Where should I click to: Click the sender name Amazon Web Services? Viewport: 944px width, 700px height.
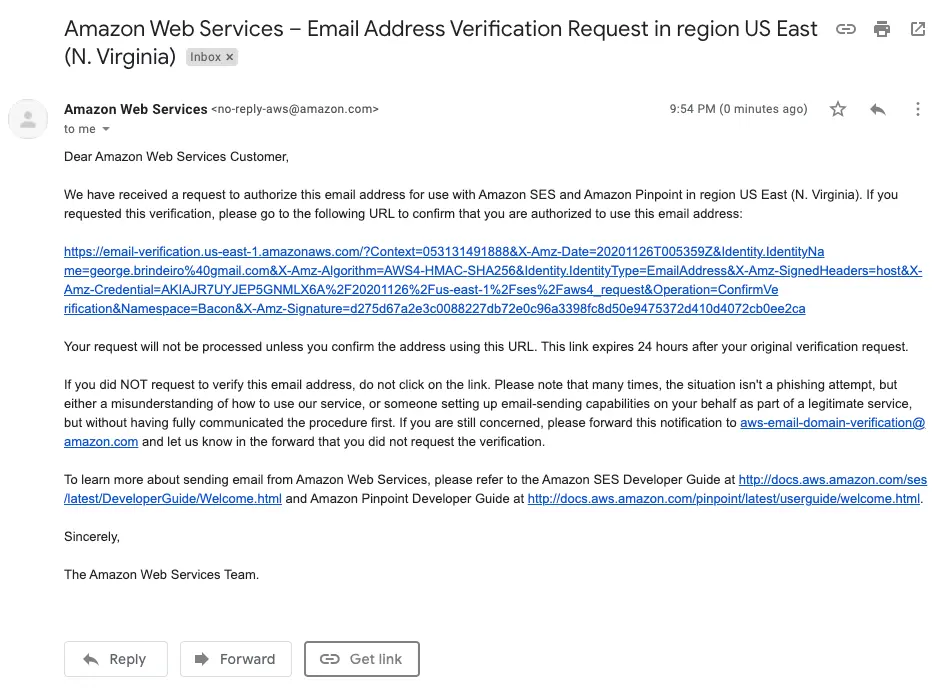(135, 109)
